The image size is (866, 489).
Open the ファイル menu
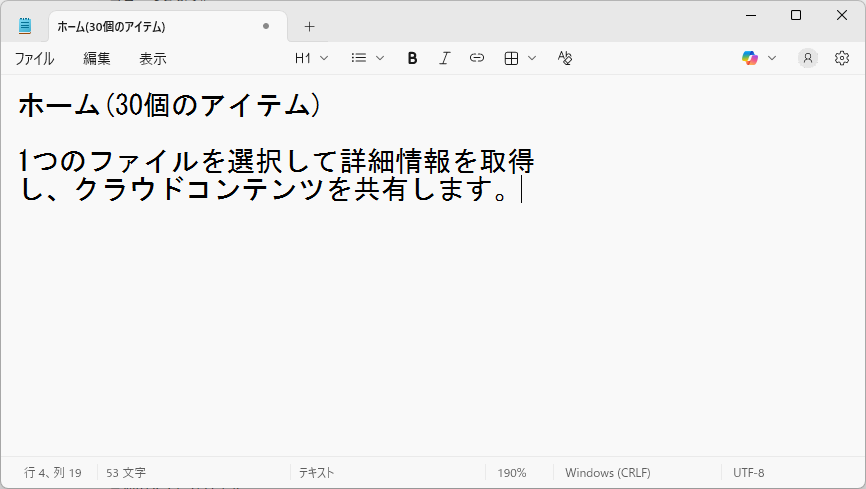[x=34, y=58]
